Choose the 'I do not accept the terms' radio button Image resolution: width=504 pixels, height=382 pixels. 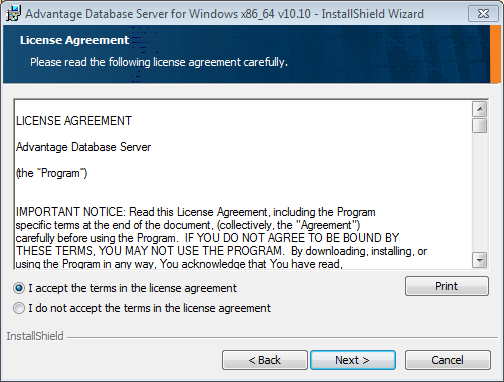point(19,308)
